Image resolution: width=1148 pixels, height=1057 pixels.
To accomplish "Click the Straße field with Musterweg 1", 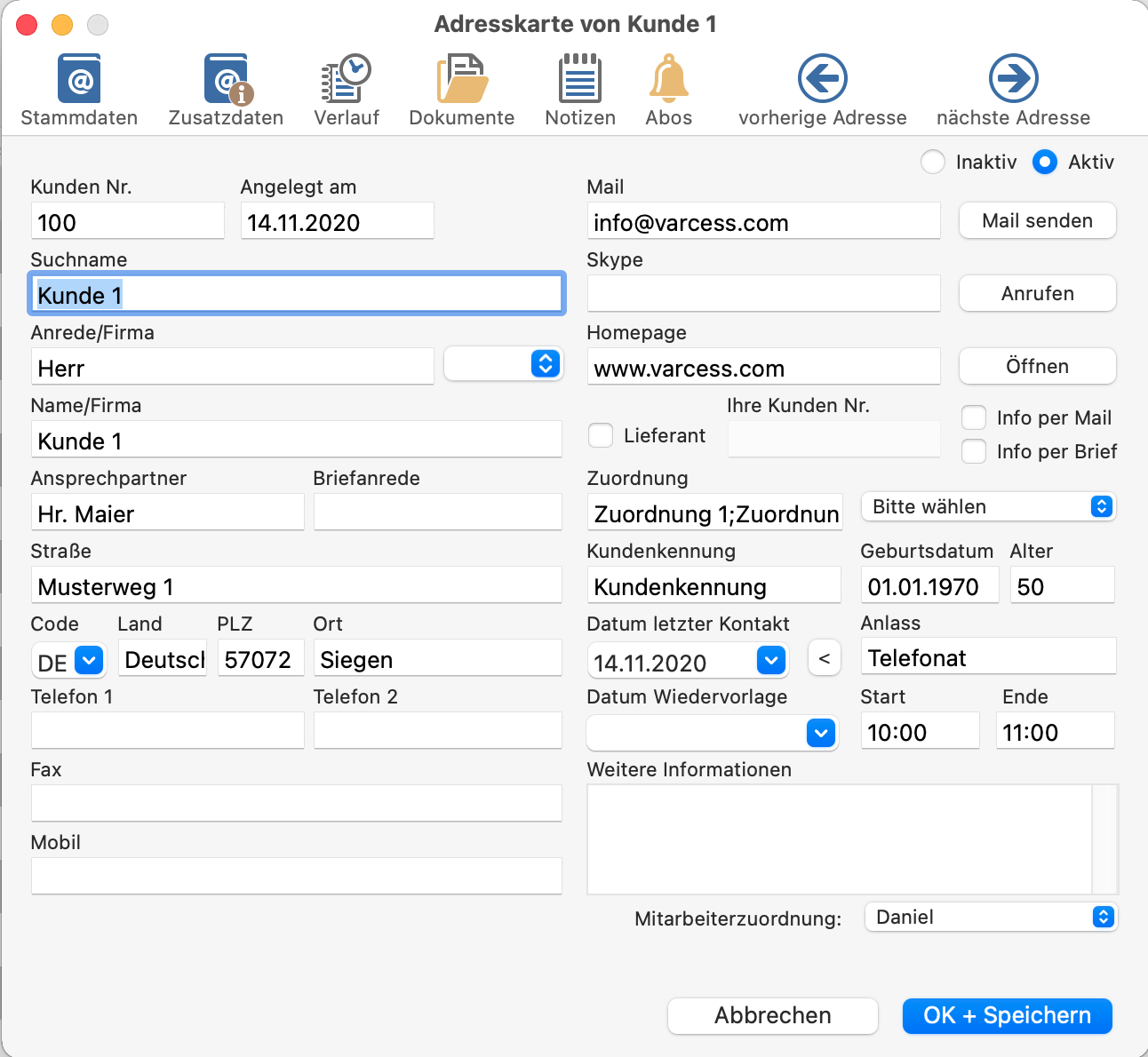I will click(x=297, y=584).
